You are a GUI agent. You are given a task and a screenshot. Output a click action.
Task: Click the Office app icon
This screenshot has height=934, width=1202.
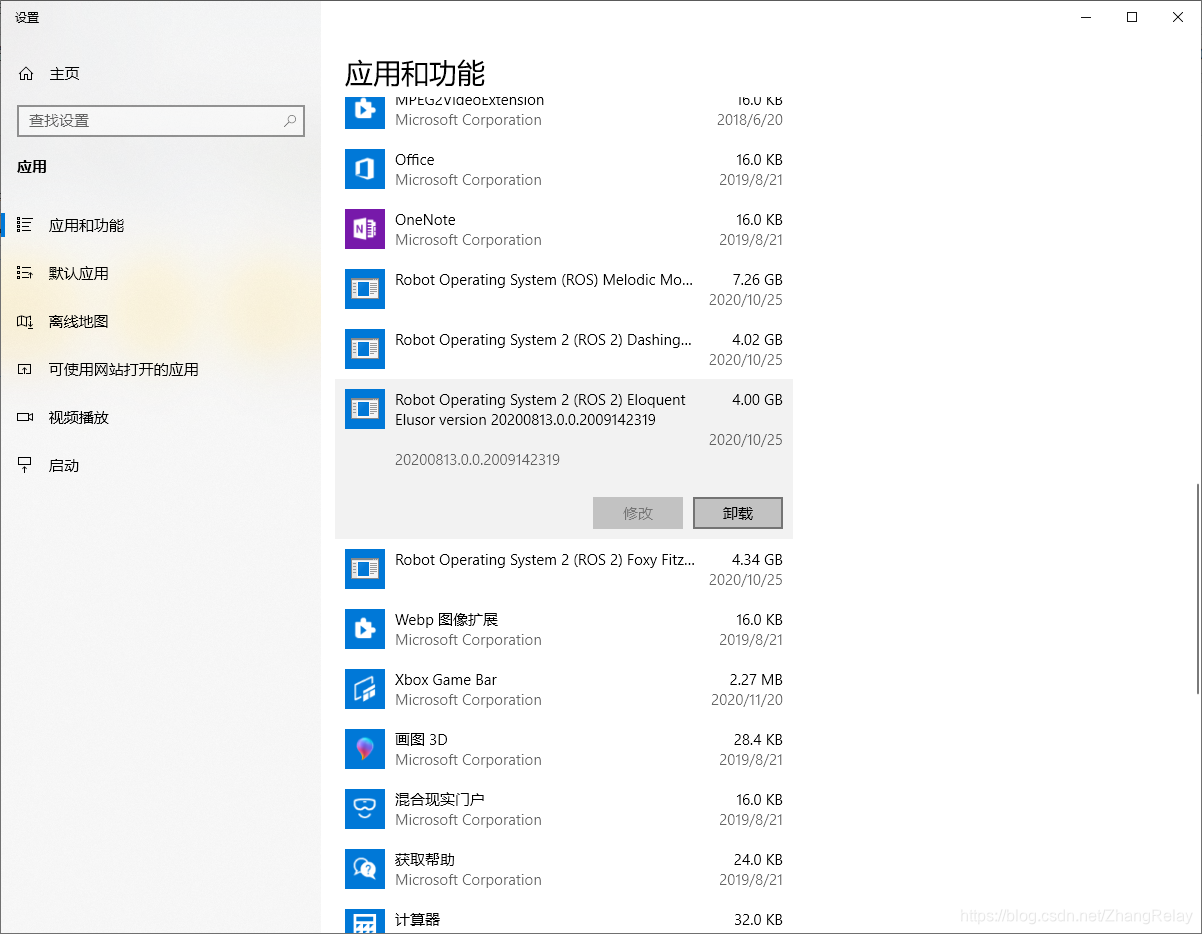365,169
